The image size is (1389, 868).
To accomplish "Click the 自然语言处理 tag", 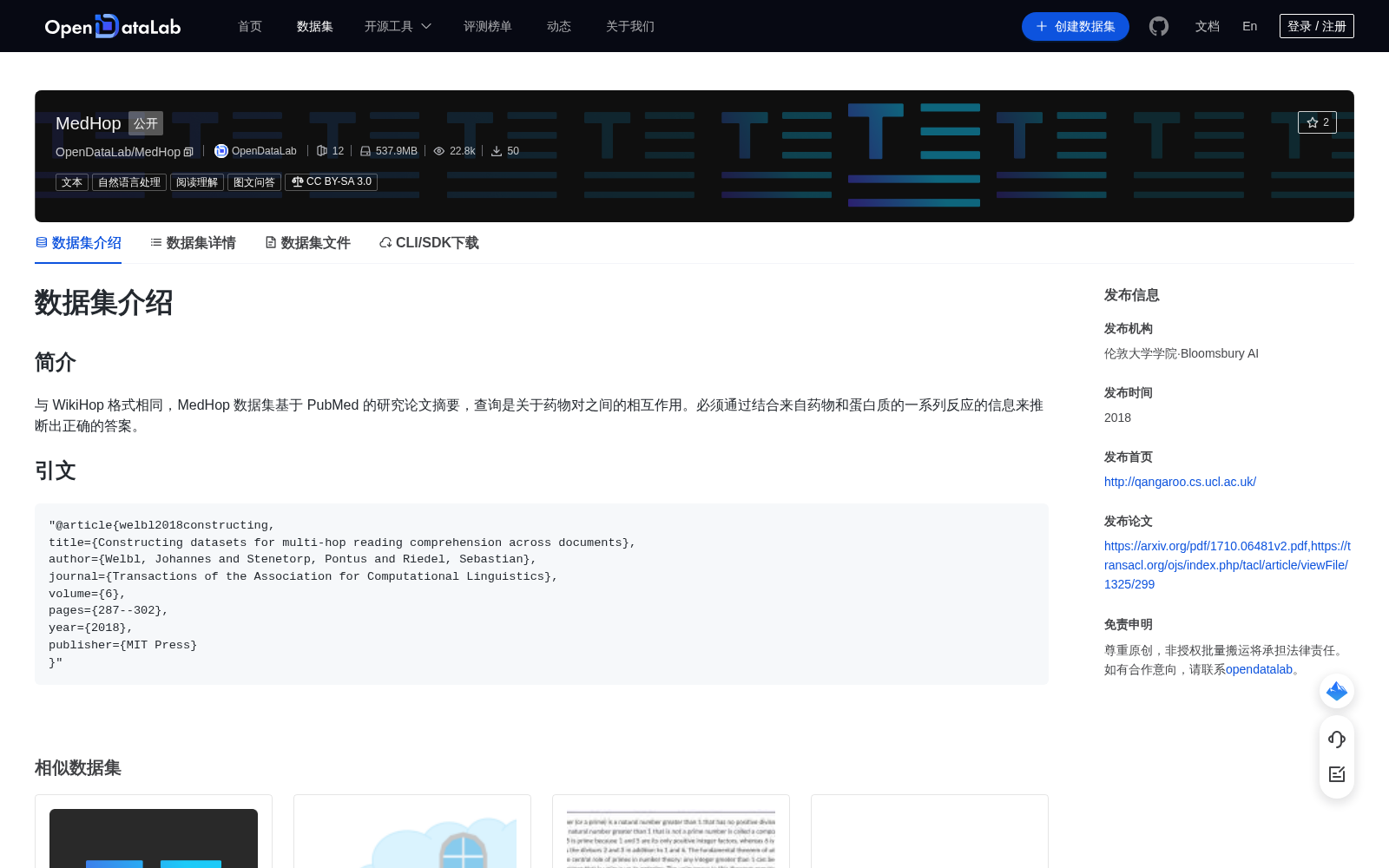I will (129, 182).
